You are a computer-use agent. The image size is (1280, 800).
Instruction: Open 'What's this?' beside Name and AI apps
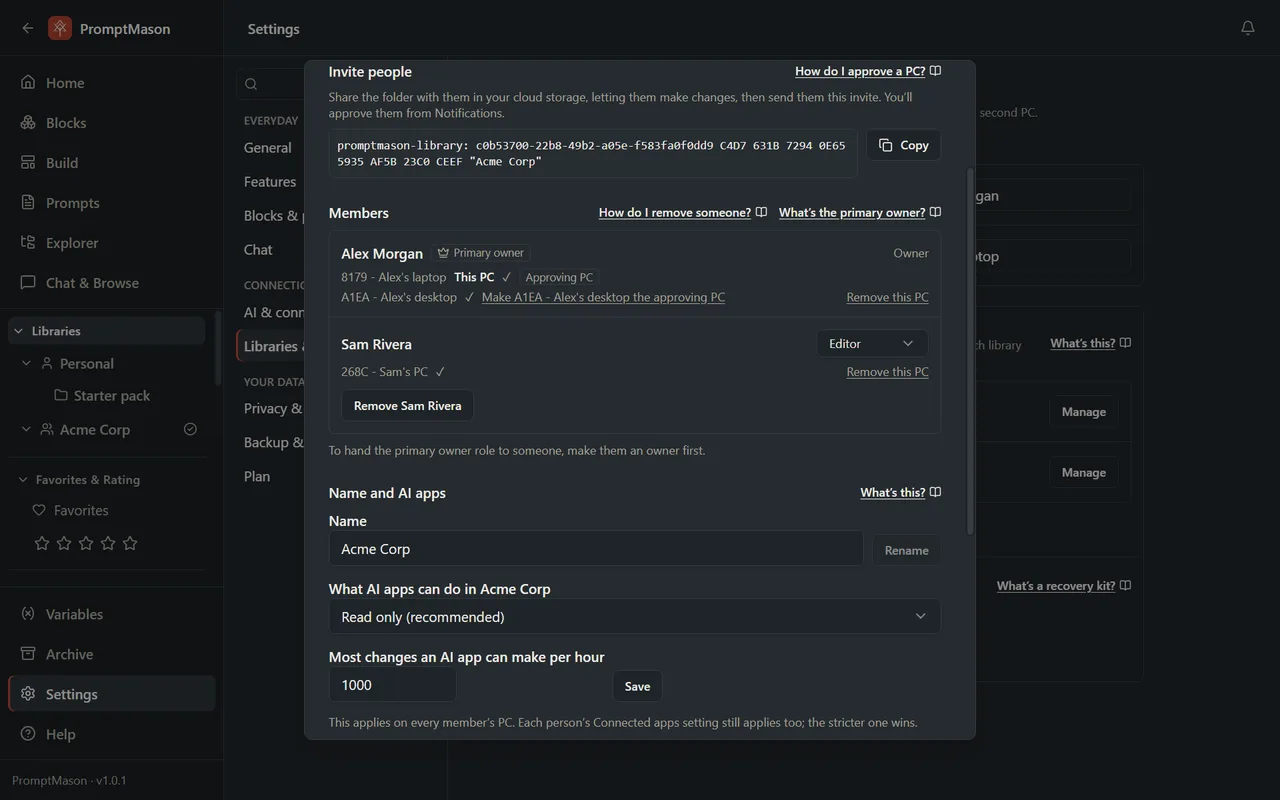coord(900,492)
